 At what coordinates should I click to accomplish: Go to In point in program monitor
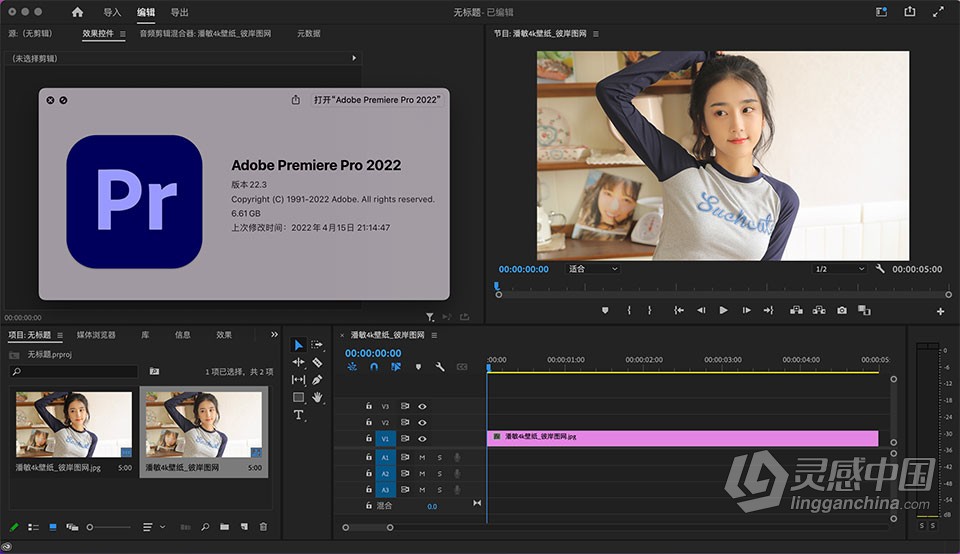[x=678, y=310]
